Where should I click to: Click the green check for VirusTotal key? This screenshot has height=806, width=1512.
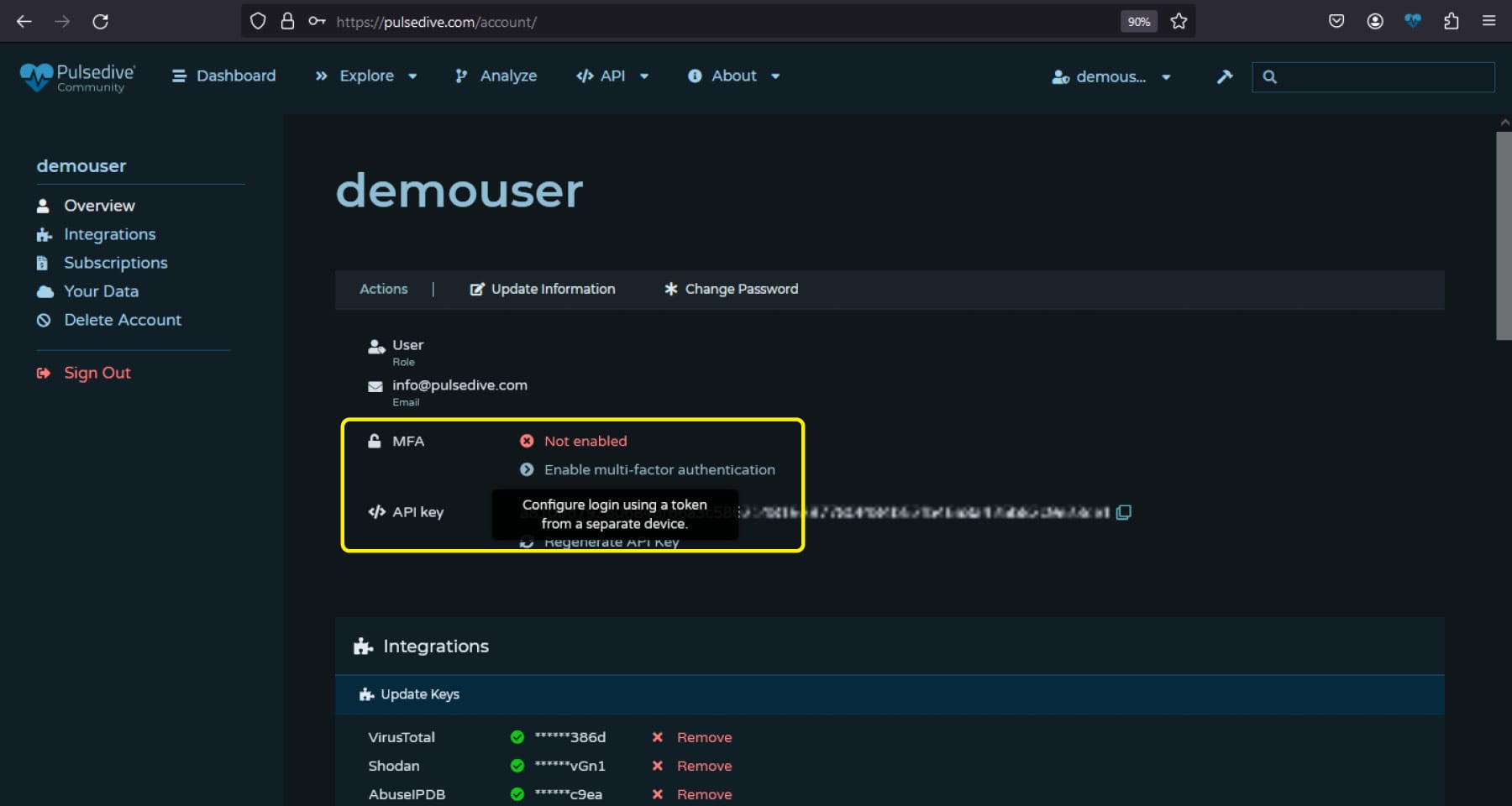pos(517,737)
